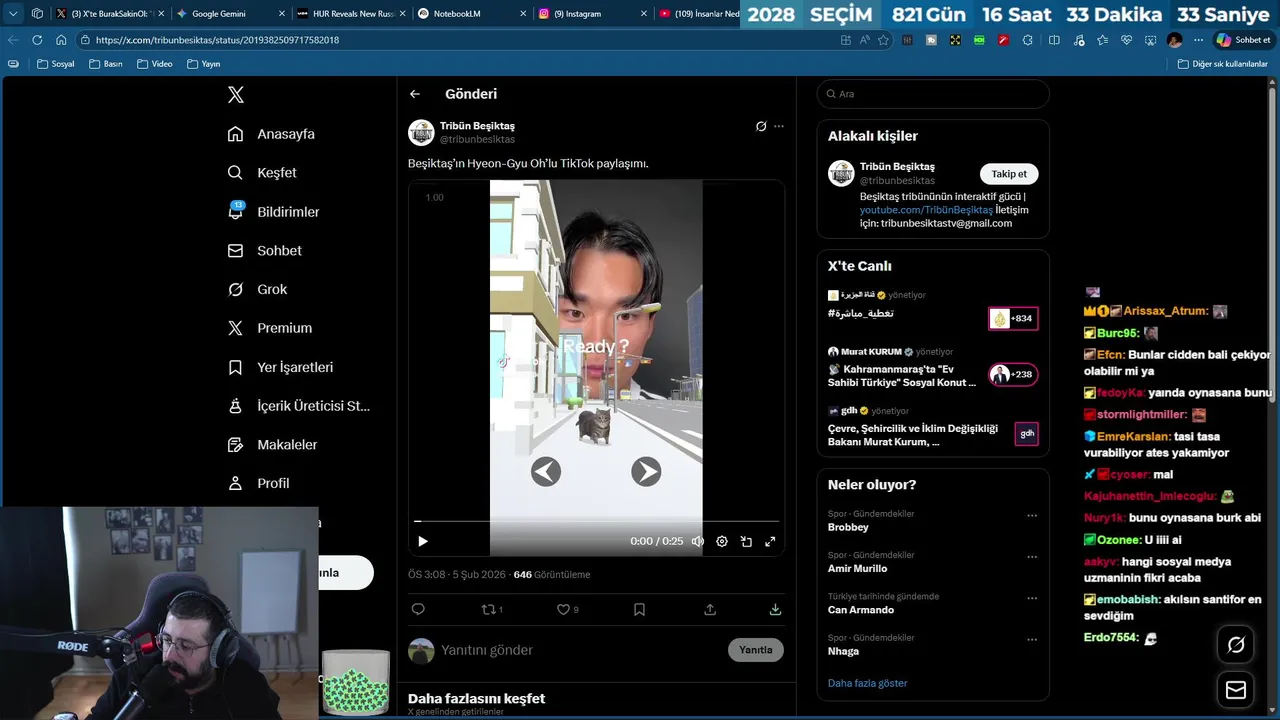Switch to Instagram tab
The width and height of the screenshot is (1280, 720).
pyautogui.click(x=590, y=14)
